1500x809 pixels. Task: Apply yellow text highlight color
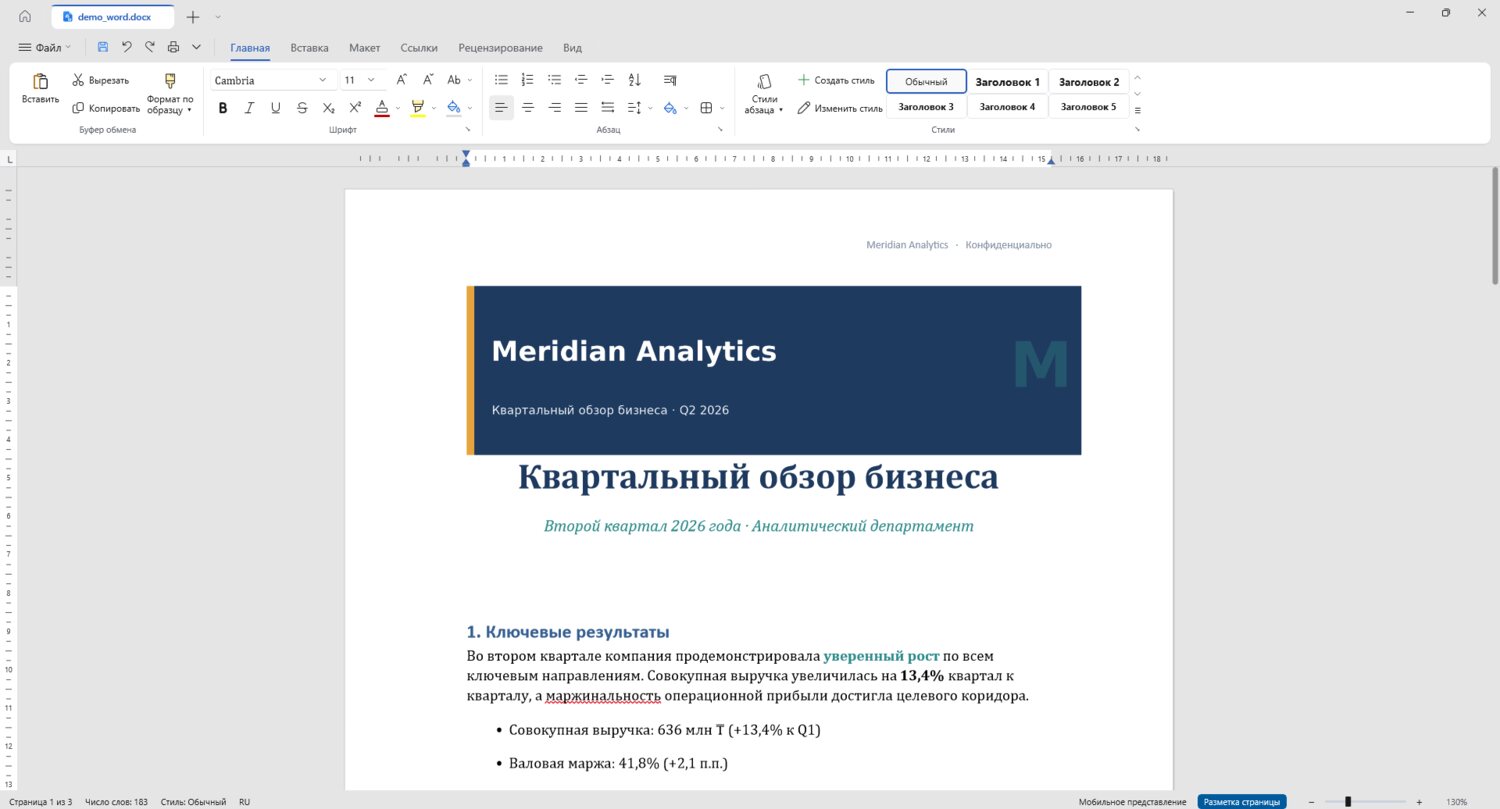[418, 108]
